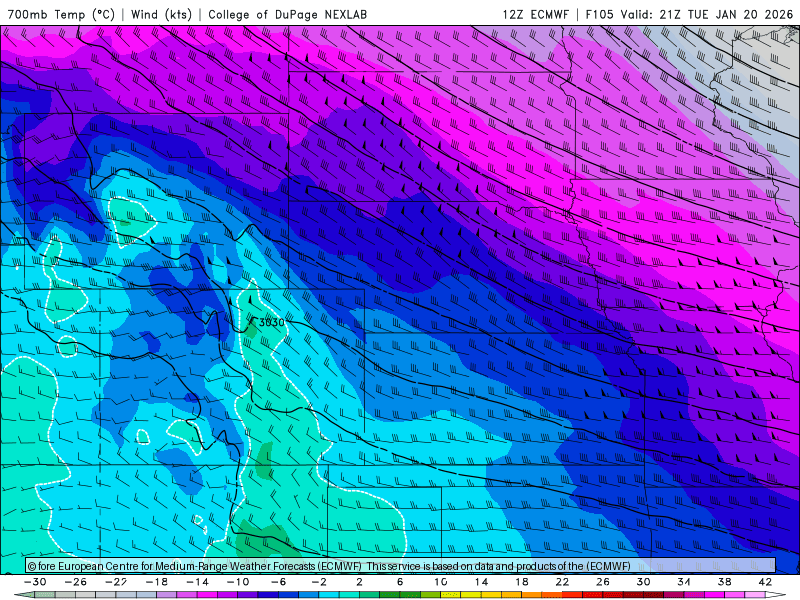Click the '700mb Temp (°C)' title text
The width and height of the screenshot is (800, 600).
pyautogui.click(x=61, y=14)
